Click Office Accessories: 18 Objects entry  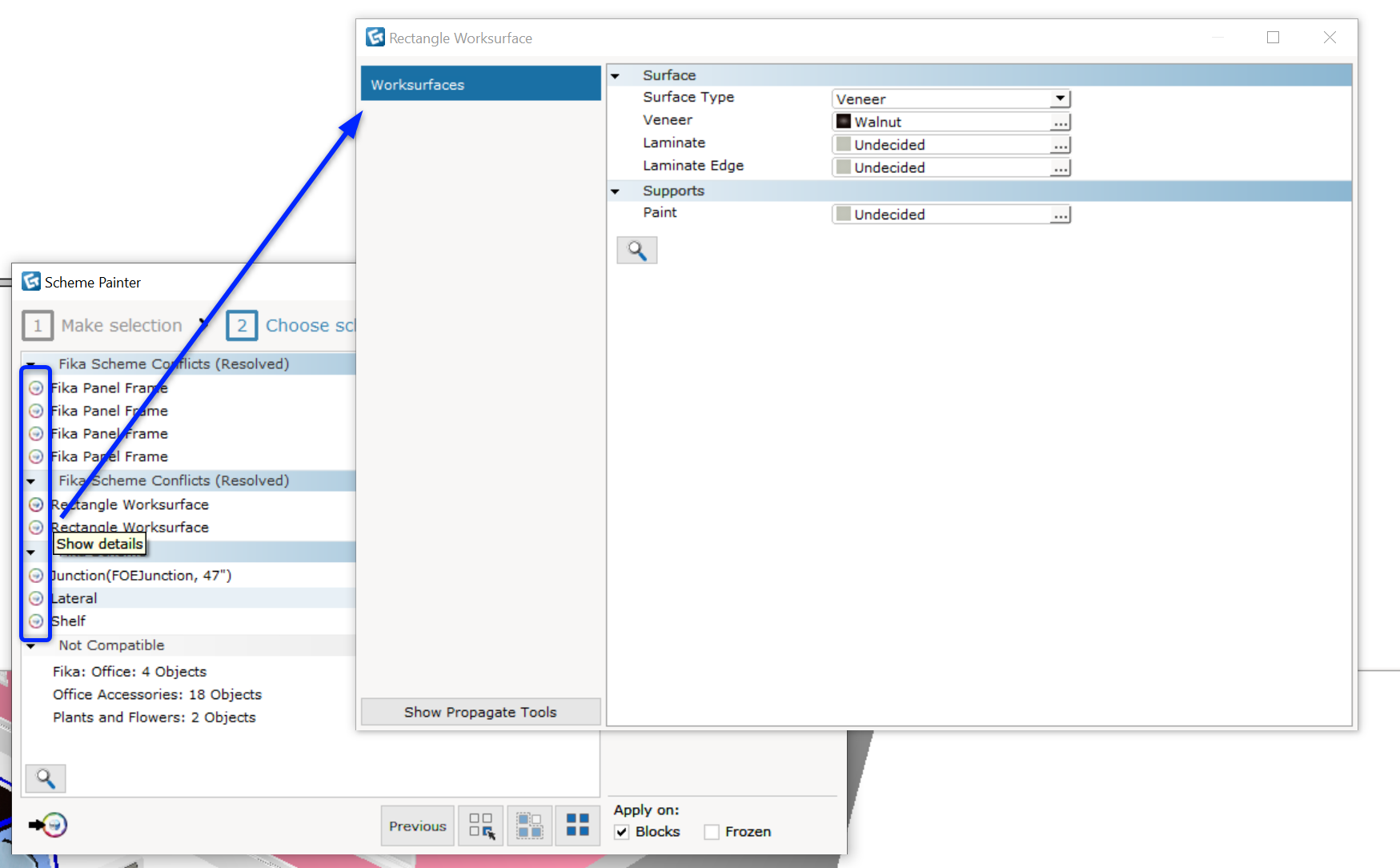(157, 694)
